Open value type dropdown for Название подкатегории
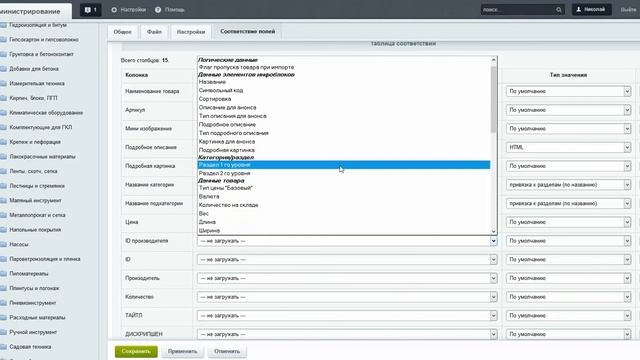The image size is (640, 360). tap(569, 204)
